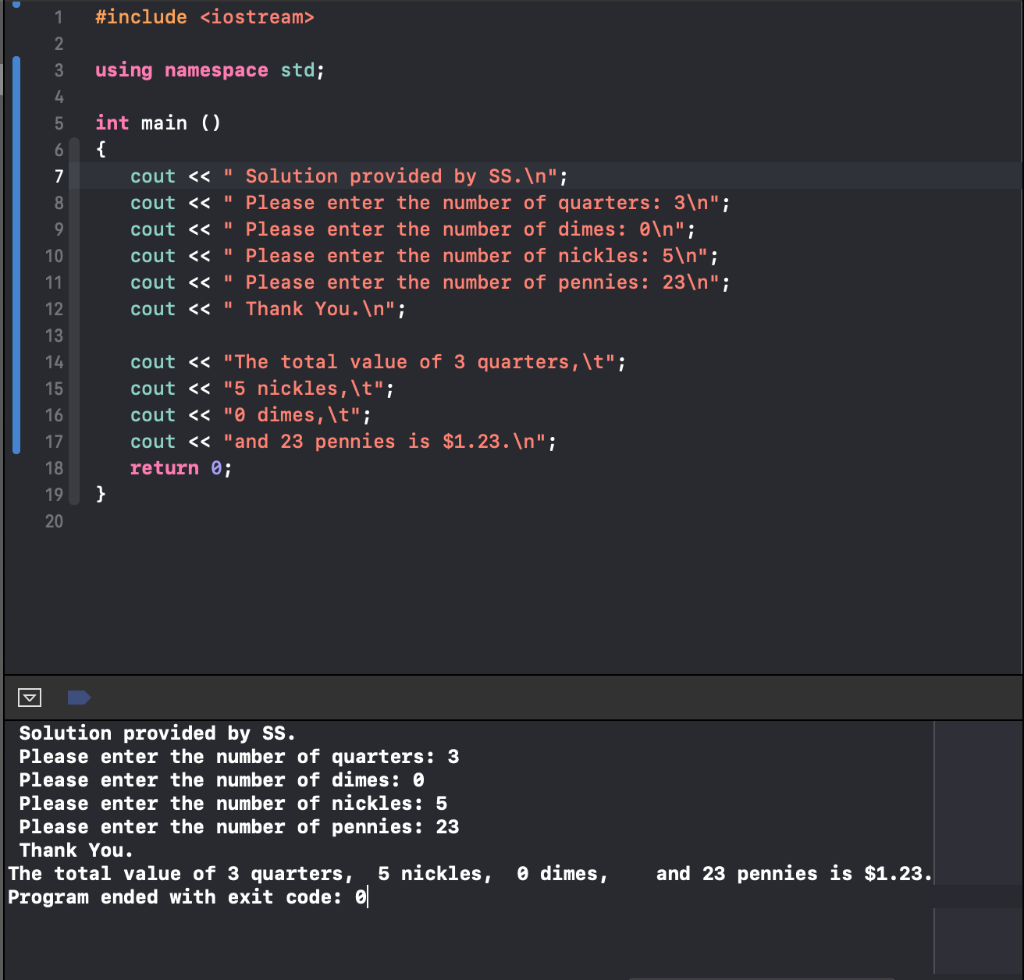
Task: Click the code line 'number of nickles: 5\n'
Action: tap(424, 256)
